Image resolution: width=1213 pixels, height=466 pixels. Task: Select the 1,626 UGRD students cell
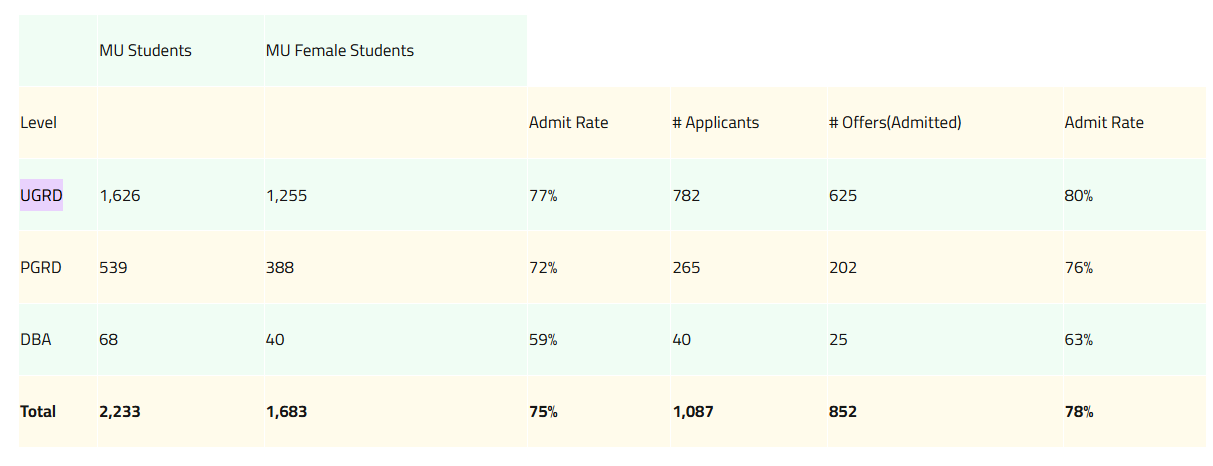(120, 196)
